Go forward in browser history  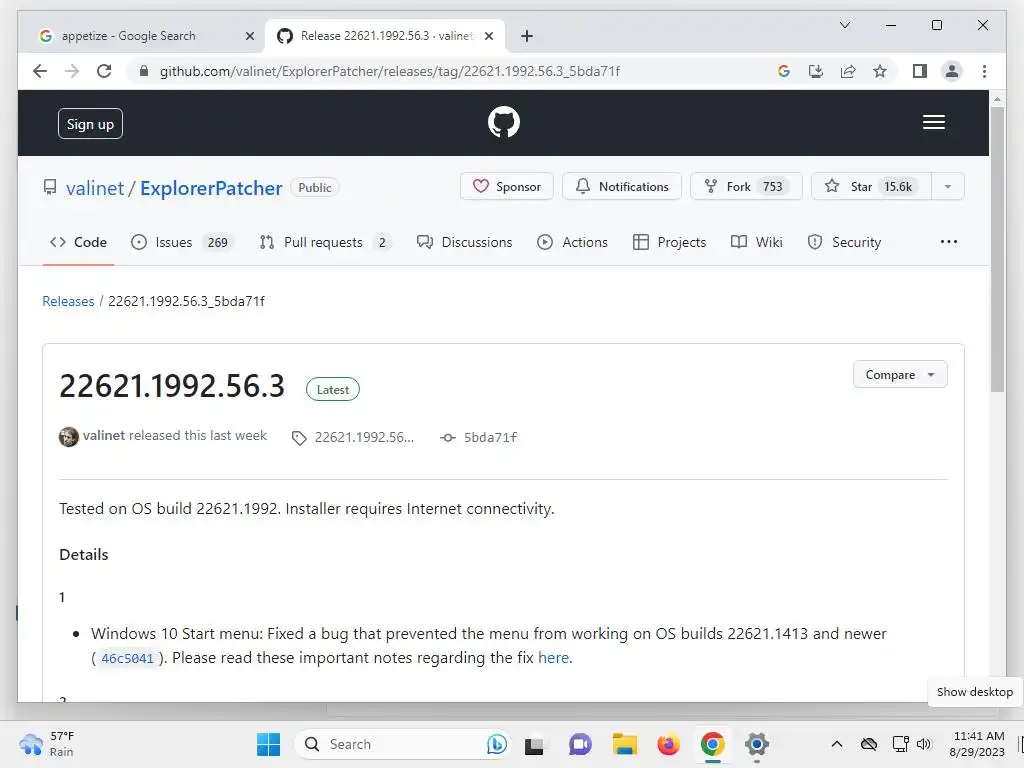click(x=72, y=71)
